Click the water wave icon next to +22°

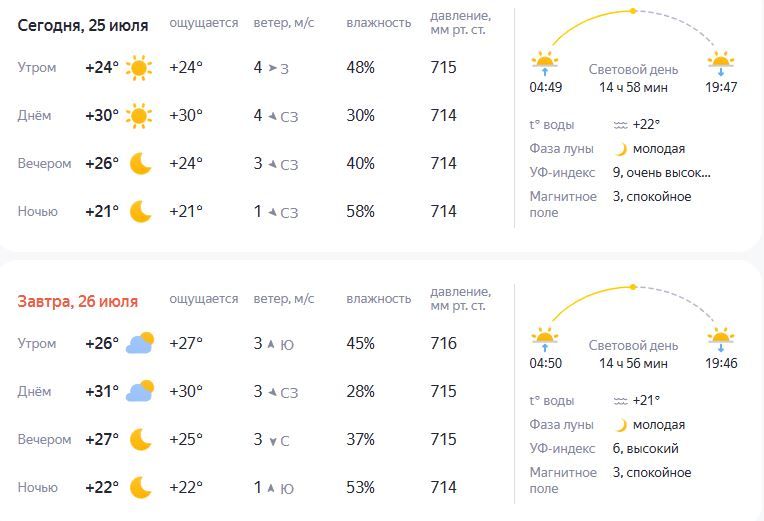pos(620,125)
